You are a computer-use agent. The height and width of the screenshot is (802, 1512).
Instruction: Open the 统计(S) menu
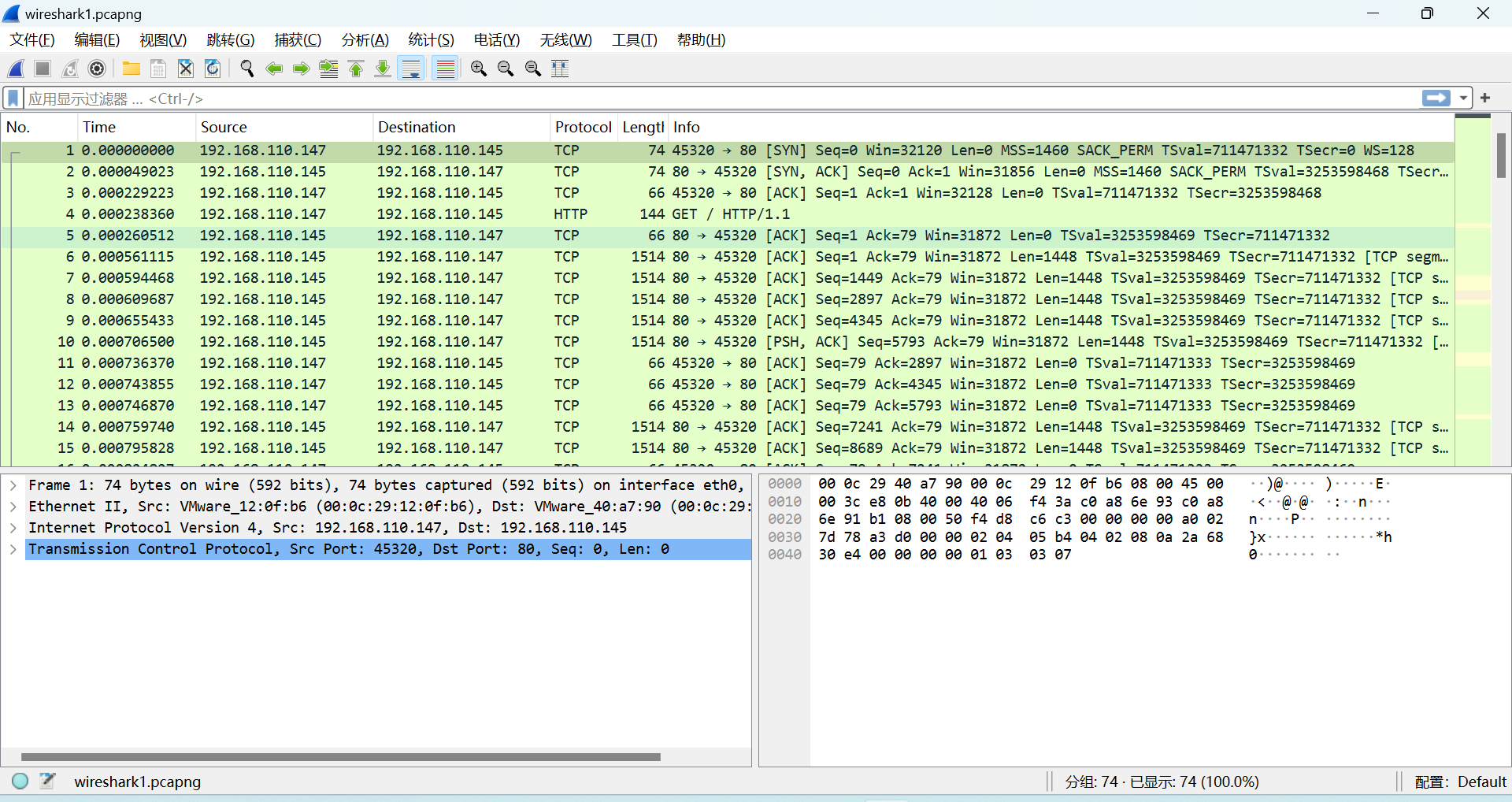431,39
